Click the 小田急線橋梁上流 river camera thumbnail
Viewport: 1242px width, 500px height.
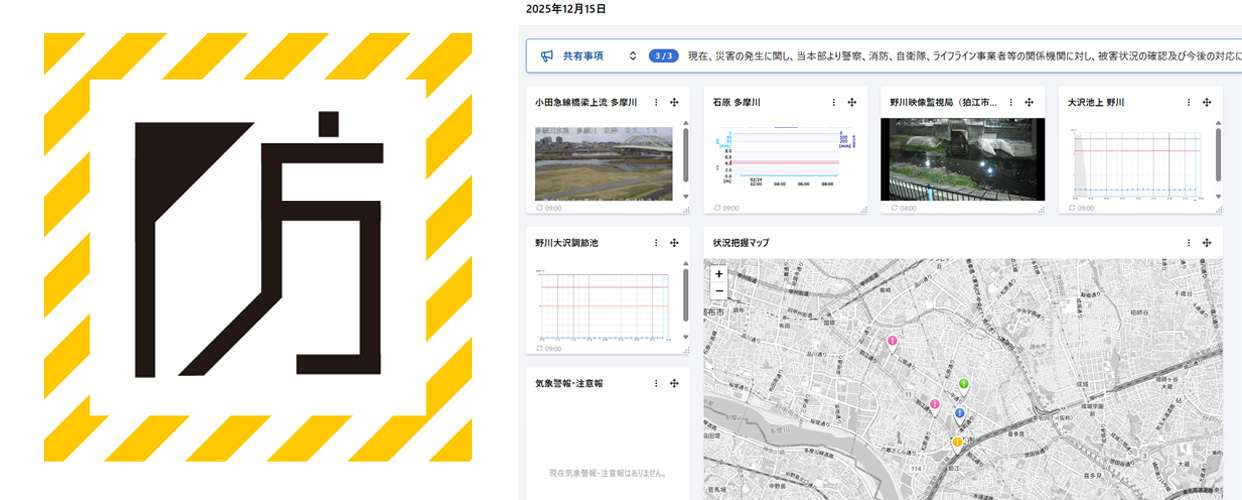[603, 163]
